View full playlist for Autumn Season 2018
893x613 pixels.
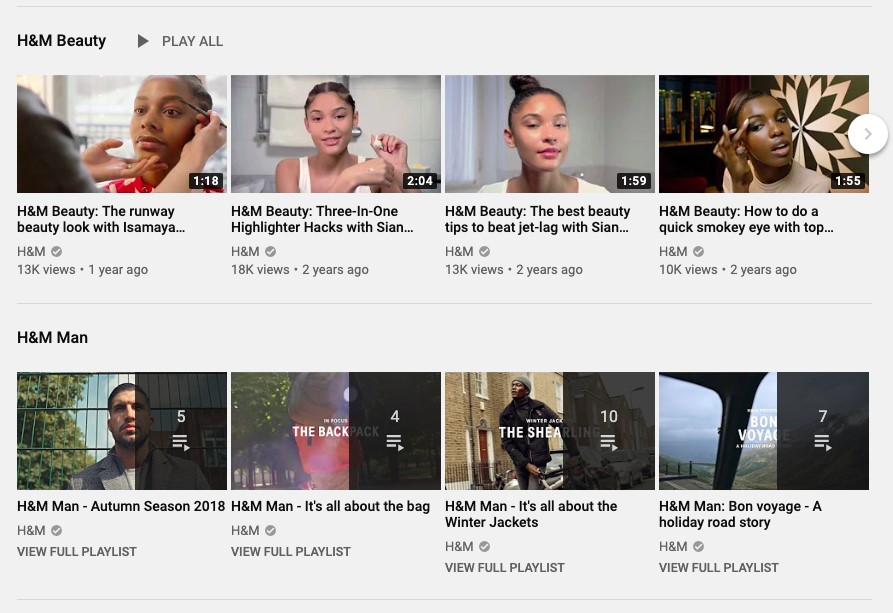(77, 552)
